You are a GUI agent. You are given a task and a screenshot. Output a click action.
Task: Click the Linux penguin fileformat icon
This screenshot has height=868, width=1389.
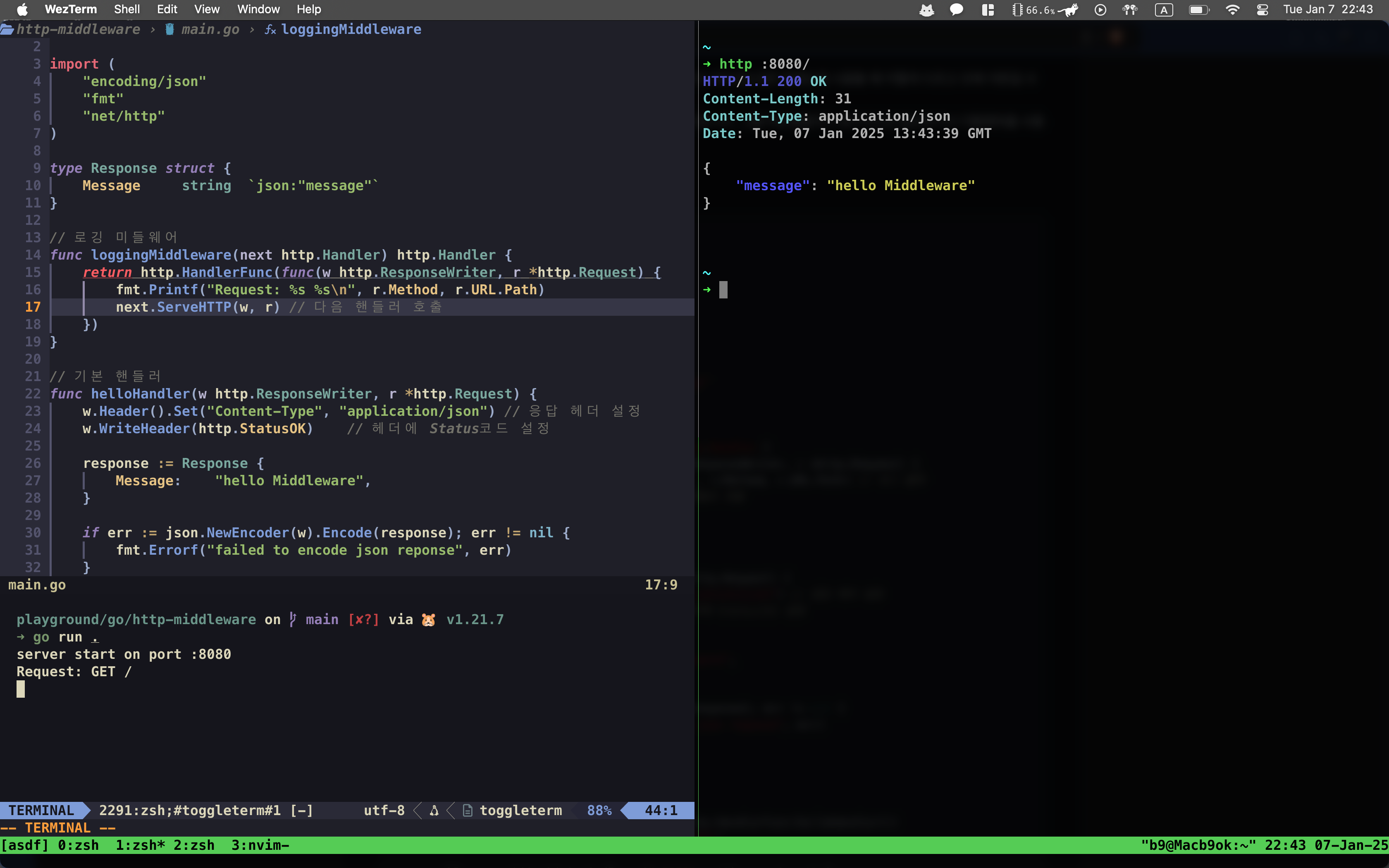434,811
